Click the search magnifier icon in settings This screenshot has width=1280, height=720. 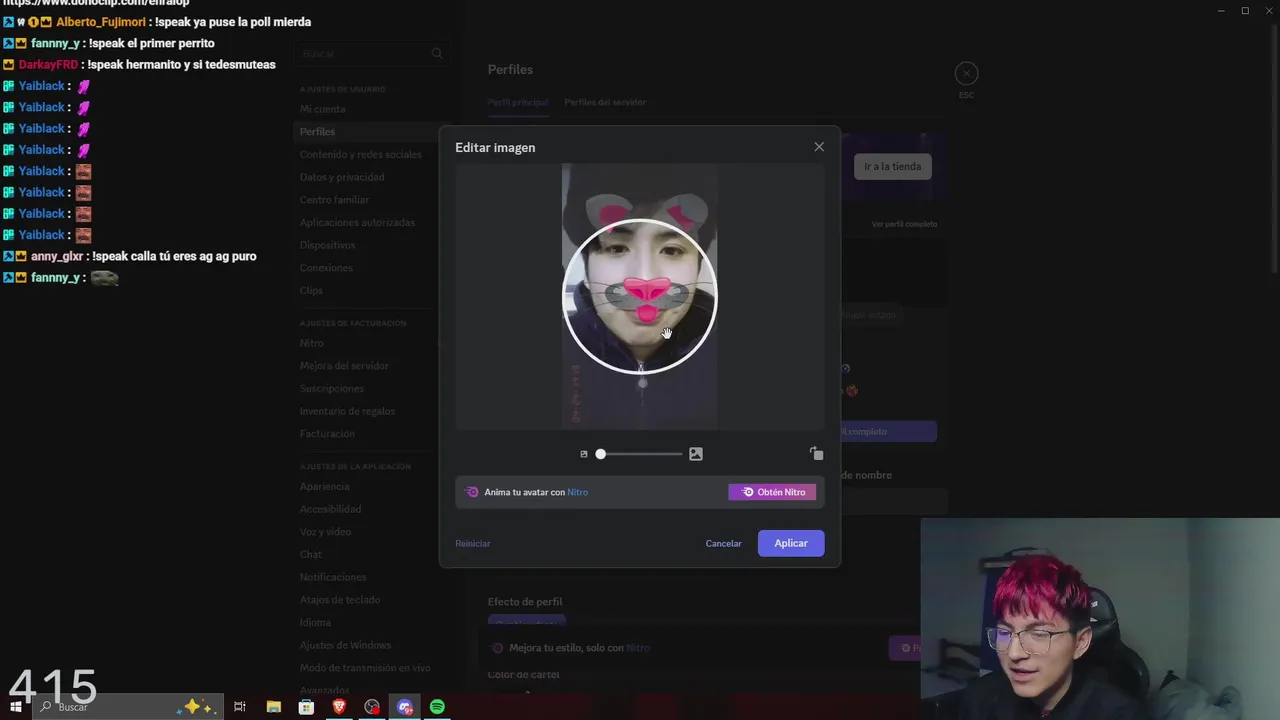point(436,54)
